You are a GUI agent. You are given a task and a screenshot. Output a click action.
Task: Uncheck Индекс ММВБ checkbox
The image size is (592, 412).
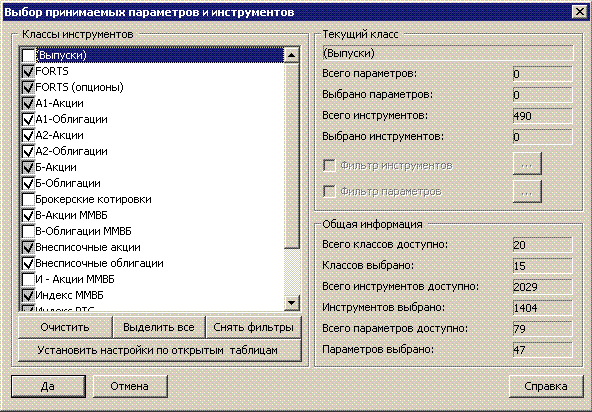tap(28, 296)
